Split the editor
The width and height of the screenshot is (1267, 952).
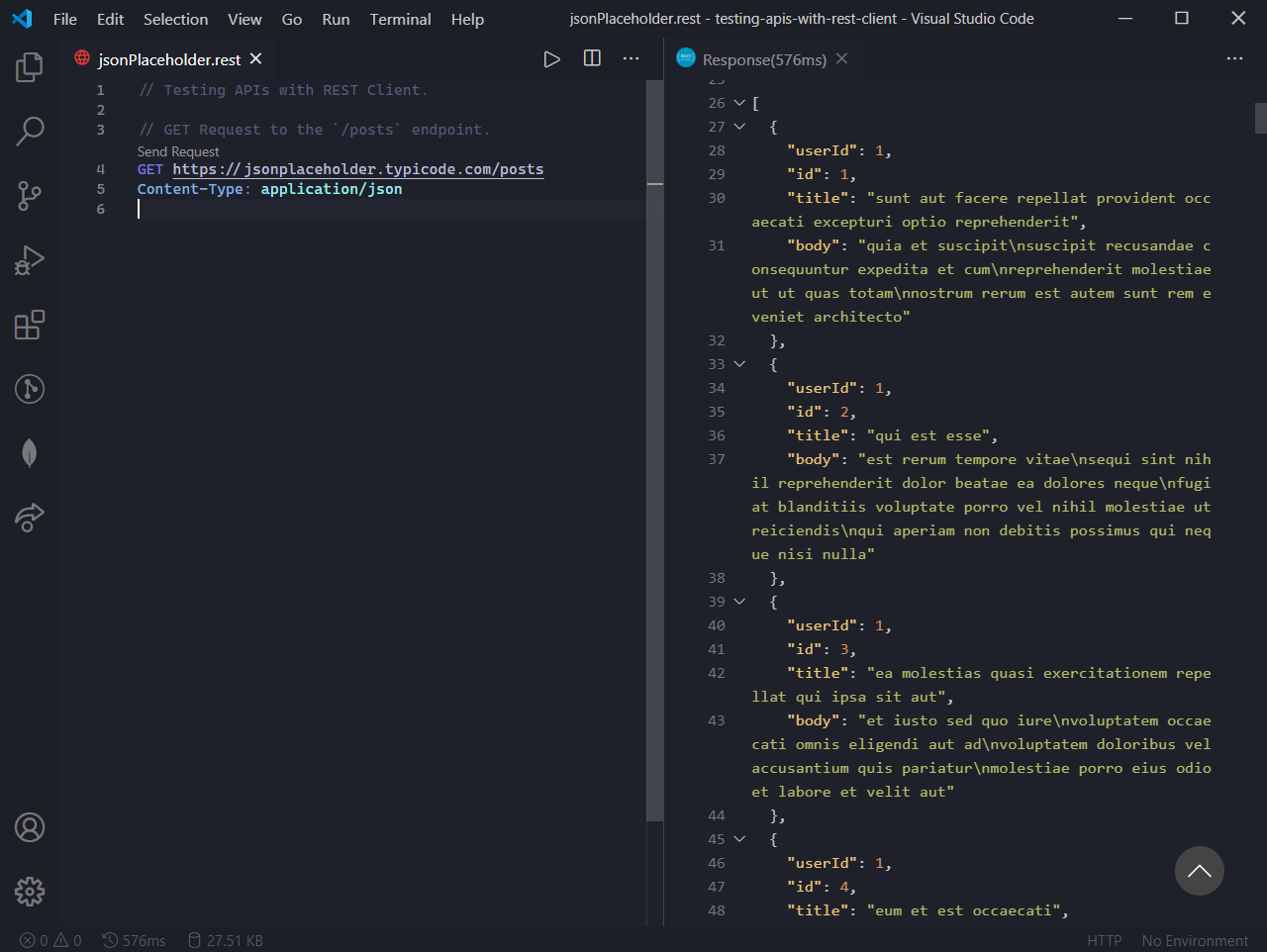pyautogui.click(x=591, y=58)
